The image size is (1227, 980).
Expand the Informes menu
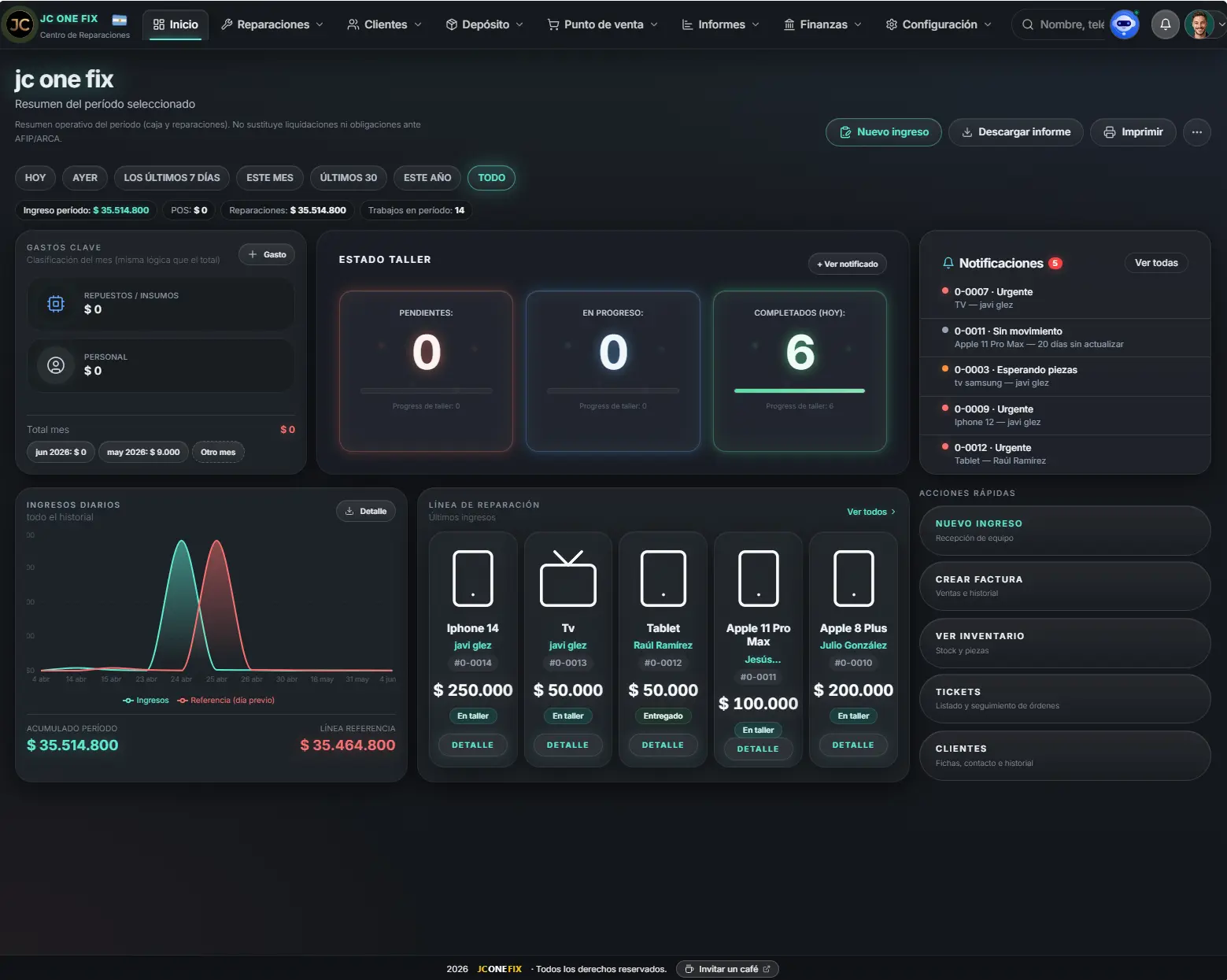pos(721,24)
